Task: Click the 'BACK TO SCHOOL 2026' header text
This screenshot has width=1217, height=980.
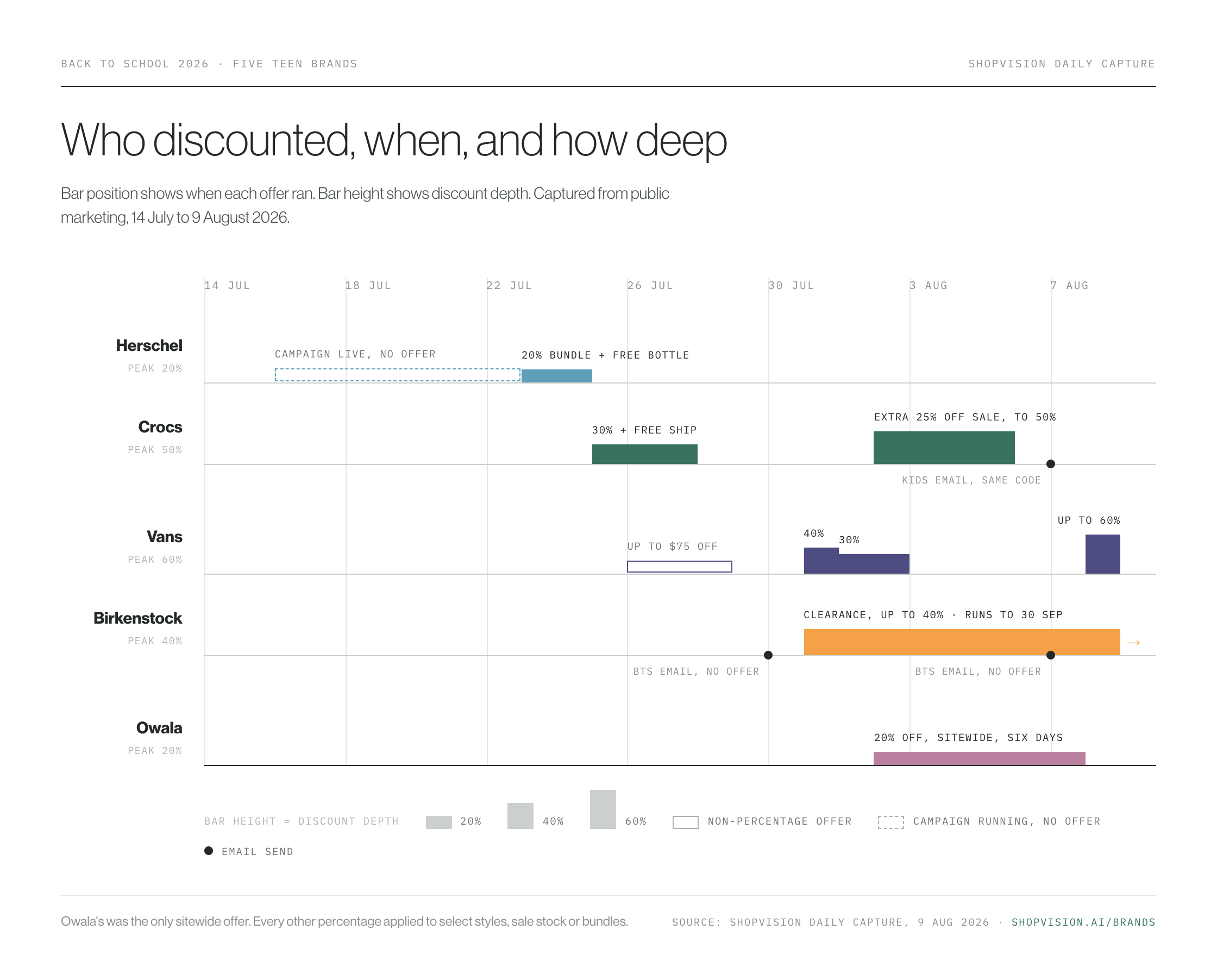Action: pyautogui.click(x=135, y=64)
